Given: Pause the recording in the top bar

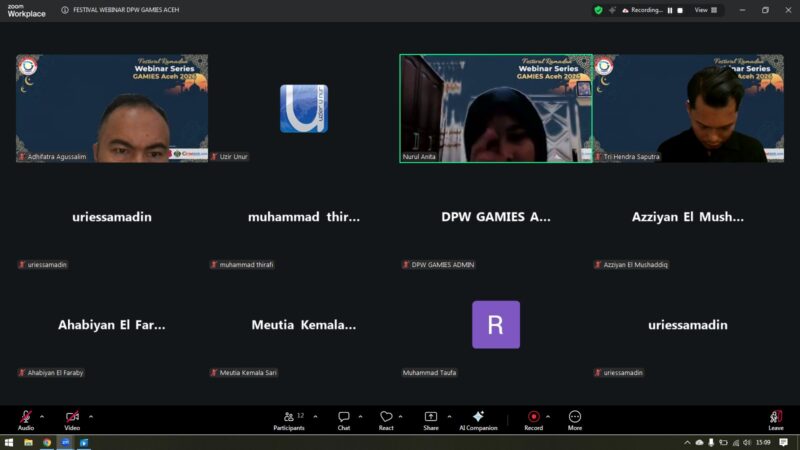Looking at the screenshot, I should 669,10.
